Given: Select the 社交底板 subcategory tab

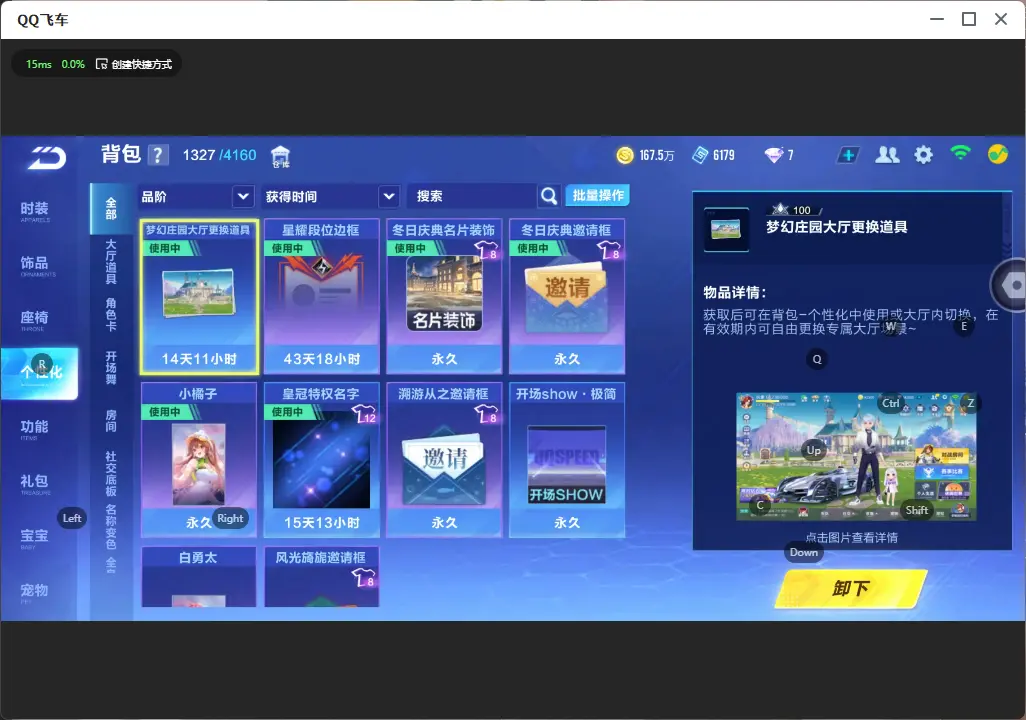Looking at the screenshot, I should click(x=111, y=474).
